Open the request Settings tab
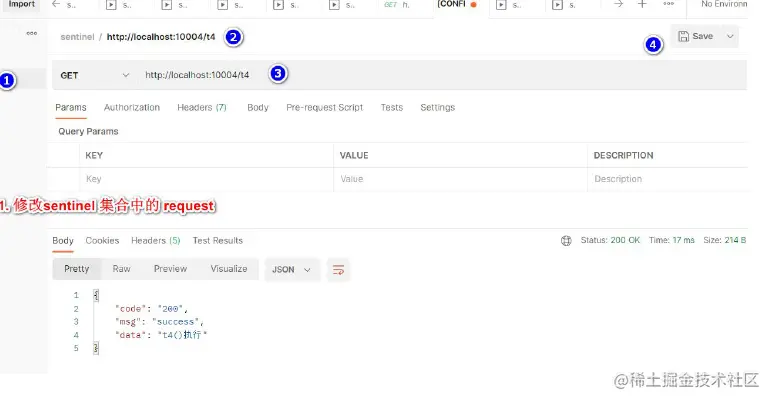The width and height of the screenshot is (773, 403). pos(437,108)
